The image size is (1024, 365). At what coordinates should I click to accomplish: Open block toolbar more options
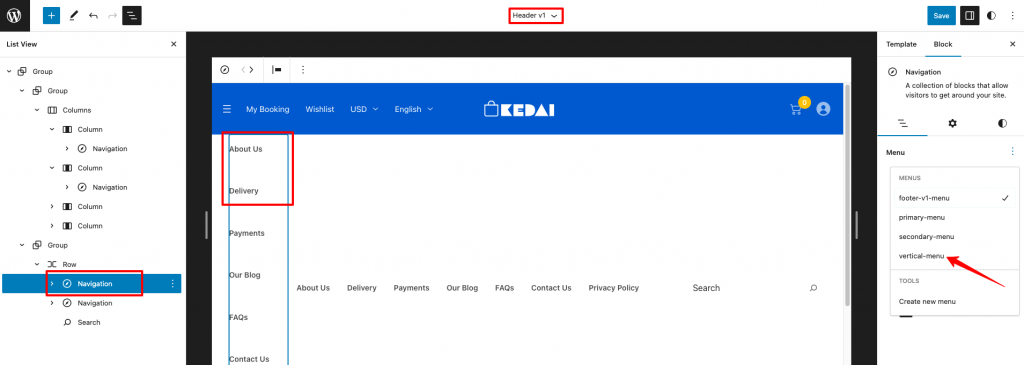point(302,70)
